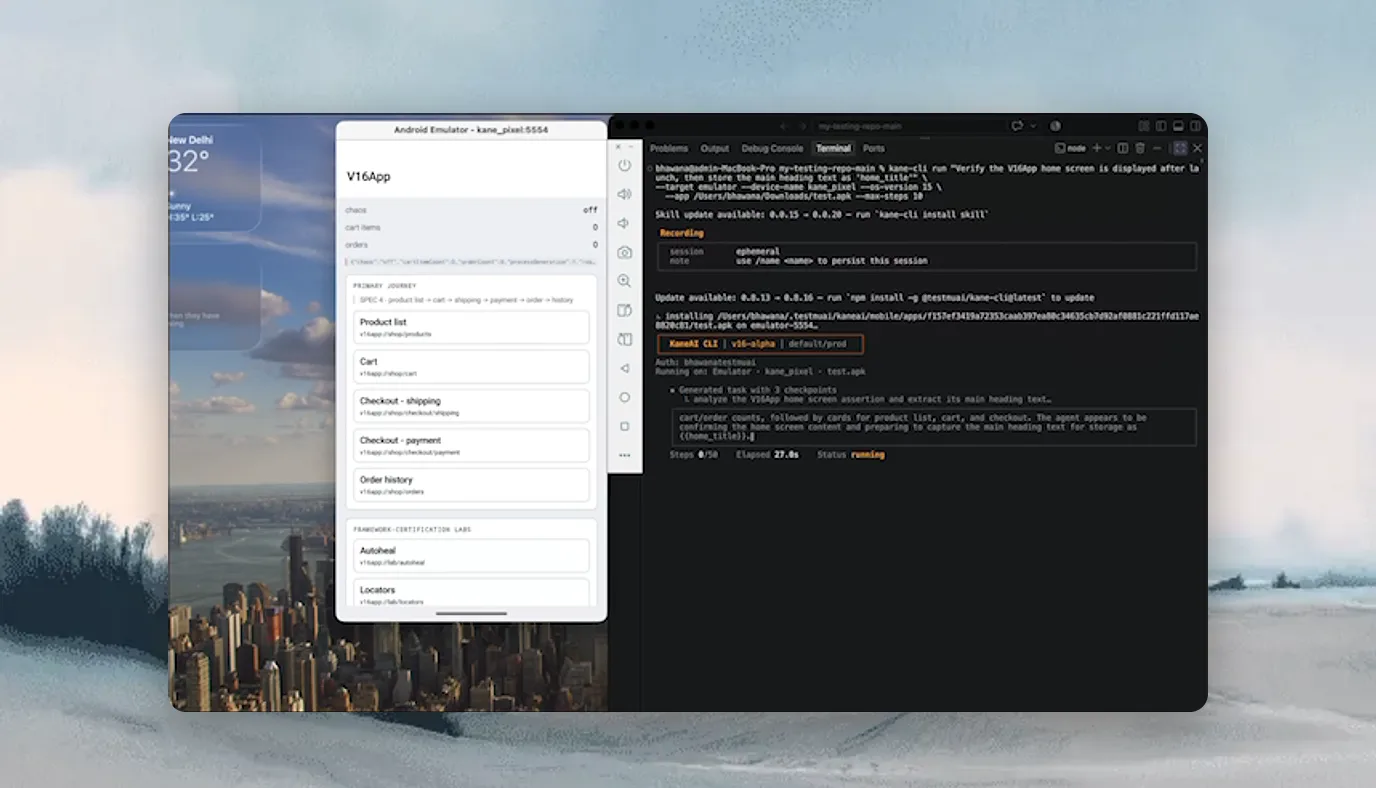Open the launch profile dropdown next to plus

pos(1107,148)
